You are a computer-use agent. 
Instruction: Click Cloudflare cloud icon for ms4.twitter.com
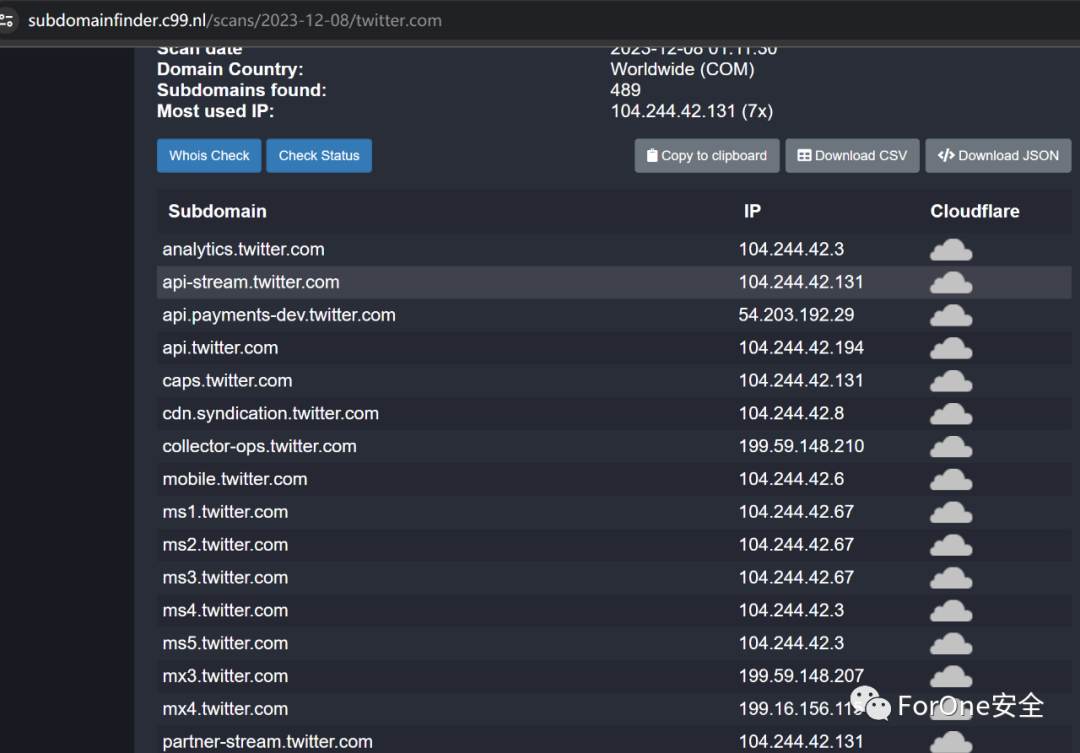951,611
